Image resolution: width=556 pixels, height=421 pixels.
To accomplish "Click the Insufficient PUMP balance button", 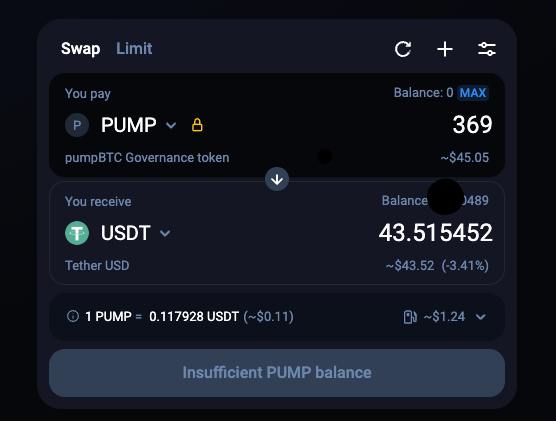I will tap(277, 373).
